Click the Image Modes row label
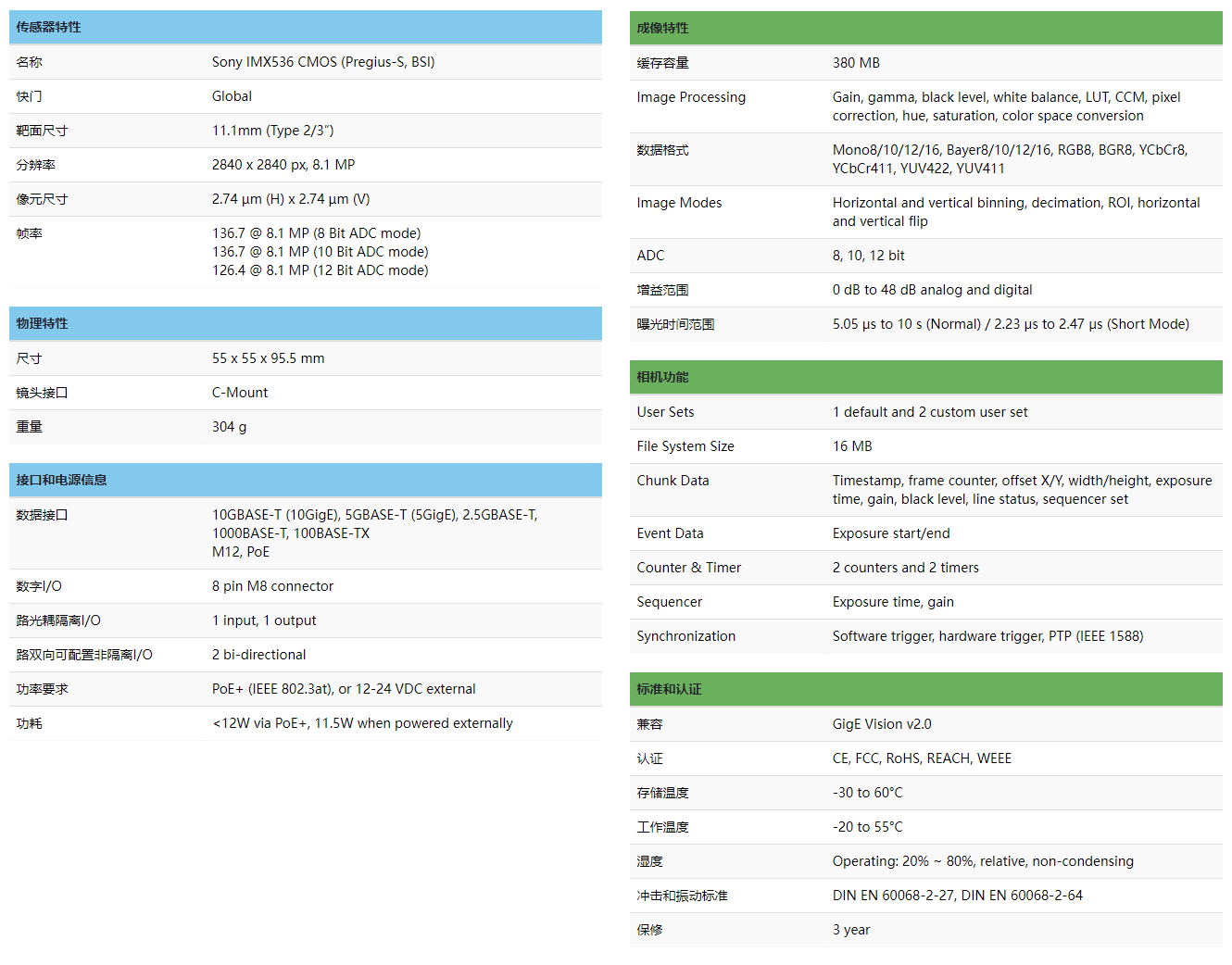This screenshot has height=965, width=1232. pos(679,203)
